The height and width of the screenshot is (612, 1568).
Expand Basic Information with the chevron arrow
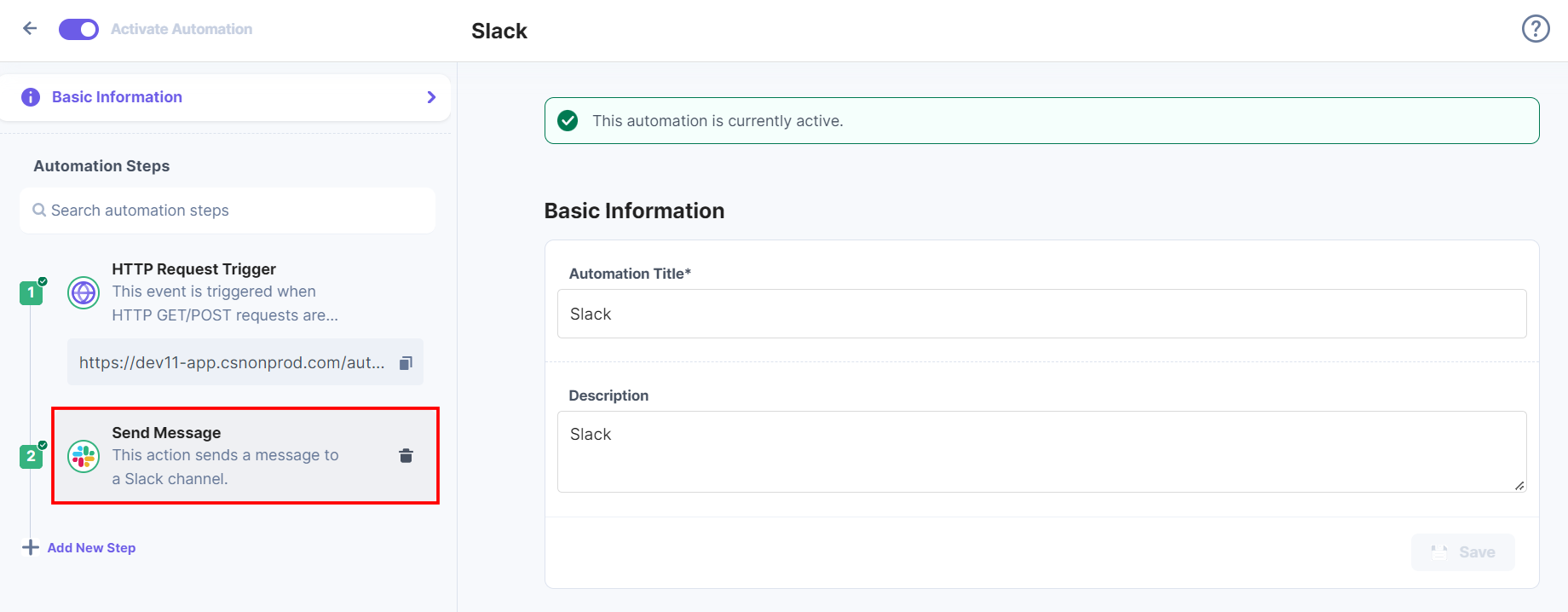(431, 97)
